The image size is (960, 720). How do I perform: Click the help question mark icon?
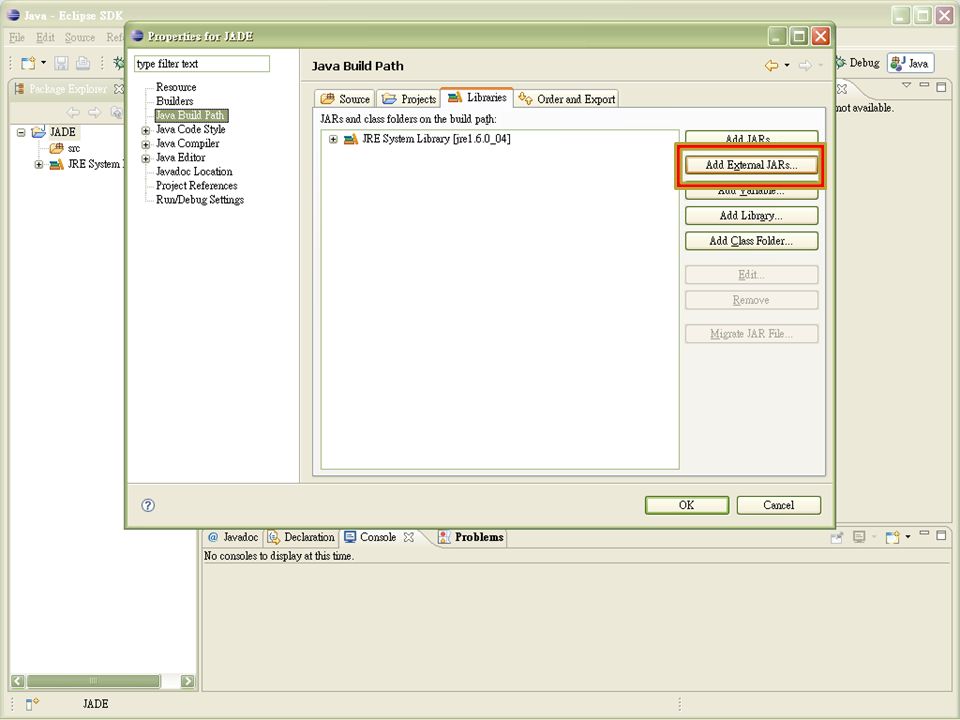pos(148,505)
